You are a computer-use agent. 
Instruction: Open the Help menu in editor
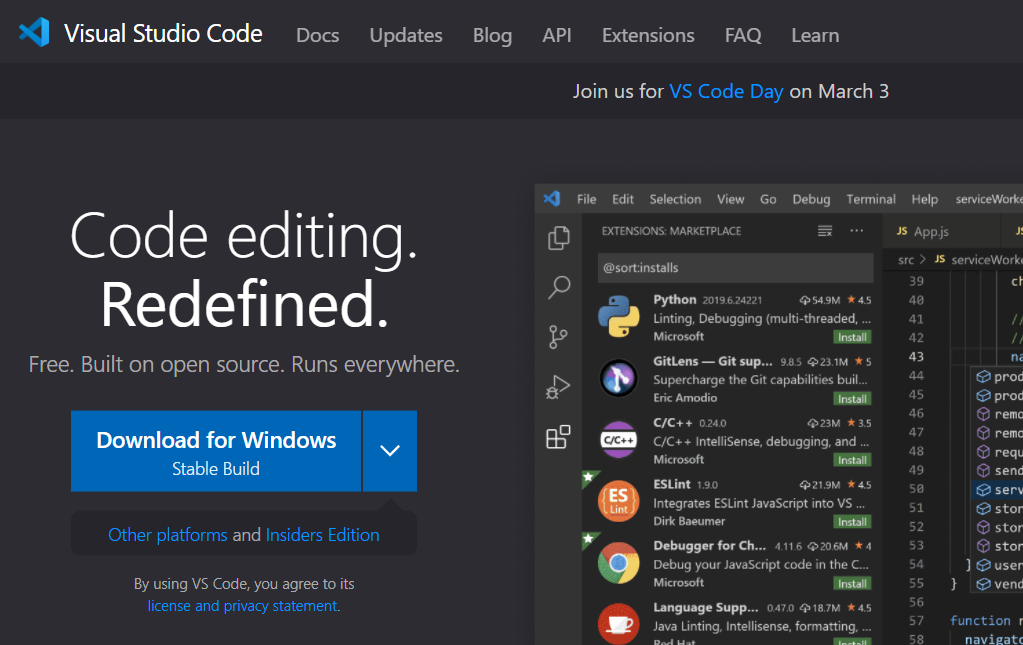(x=924, y=199)
